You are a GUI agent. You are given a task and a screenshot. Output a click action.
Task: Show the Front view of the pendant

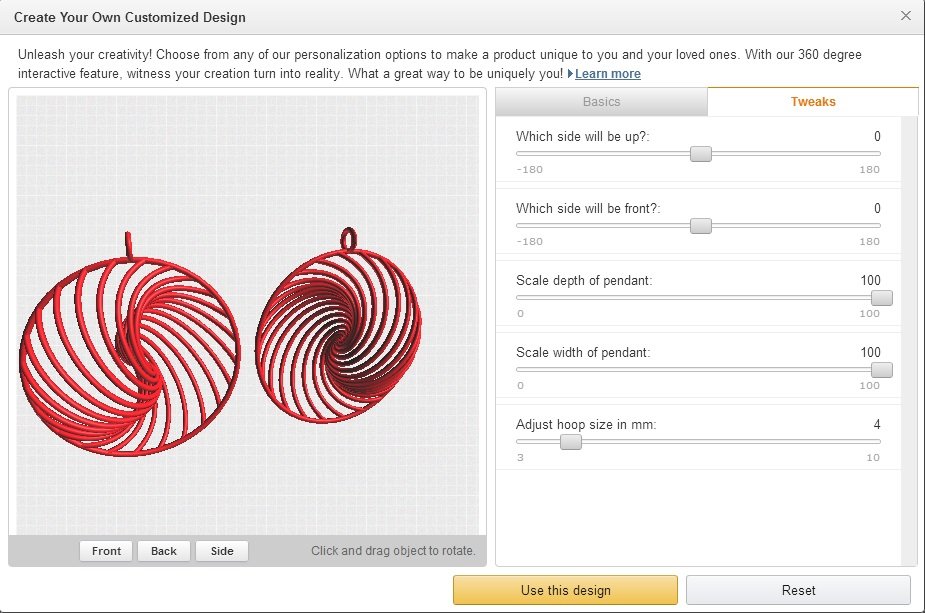[x=106, y=551]
